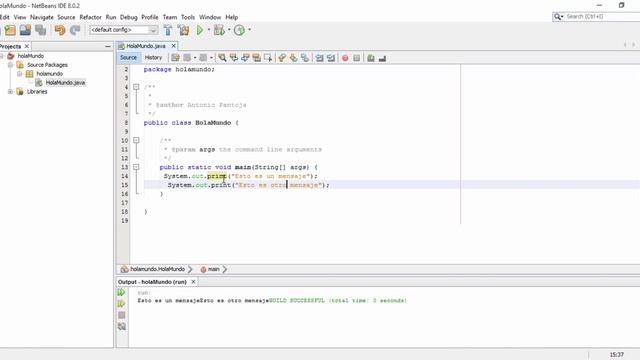Click the Comment editor toolbar icon
640x360 pixels.
click(x=371, y=58)
